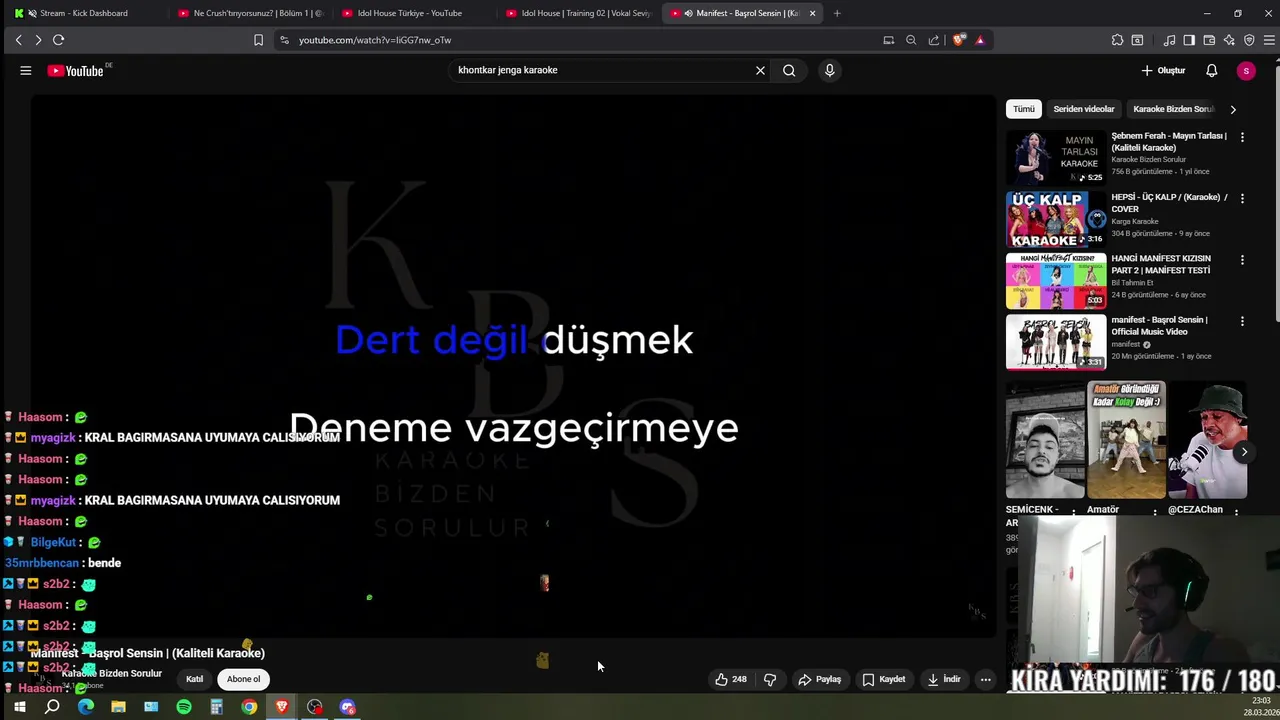
Task: Dislike the video
Action: (x=770, y=679)
